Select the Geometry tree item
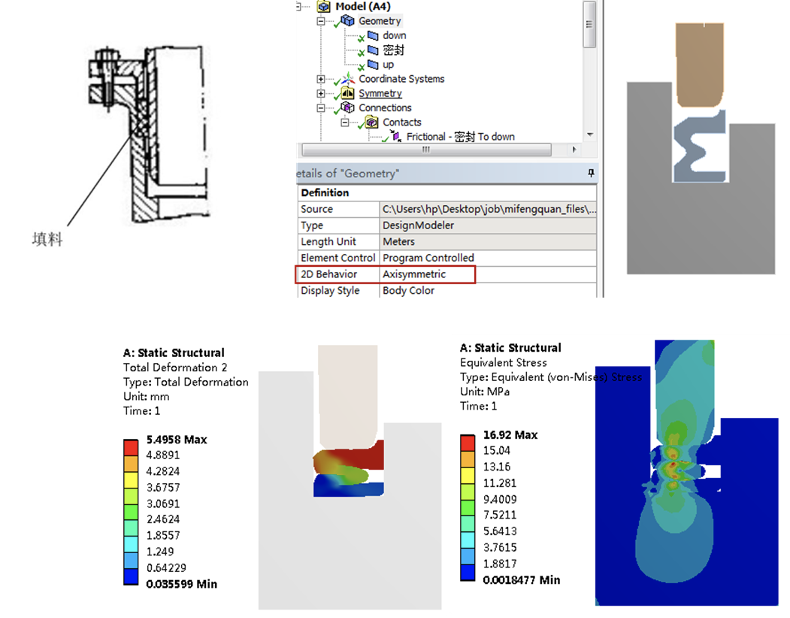The image size is (790, 618). pos(379,21)
